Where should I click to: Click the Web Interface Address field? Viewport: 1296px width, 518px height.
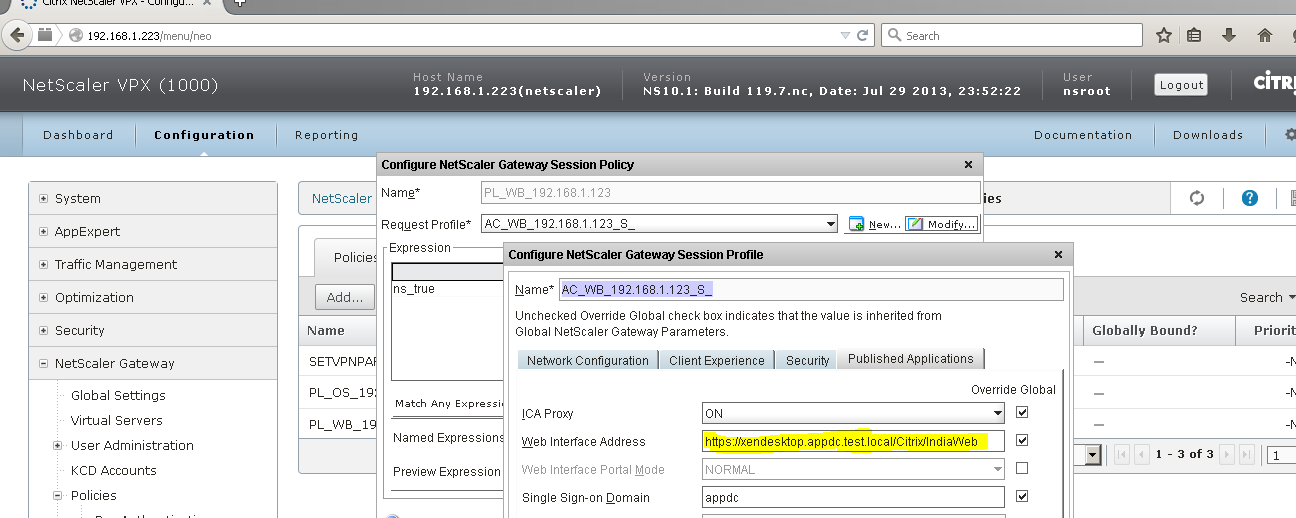(853, 441)
